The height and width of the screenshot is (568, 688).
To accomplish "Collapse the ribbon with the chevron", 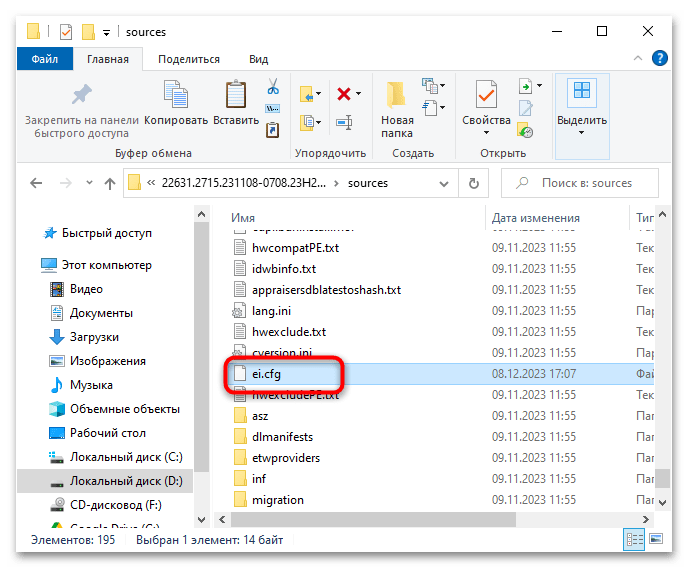I will tap(638, 58).
